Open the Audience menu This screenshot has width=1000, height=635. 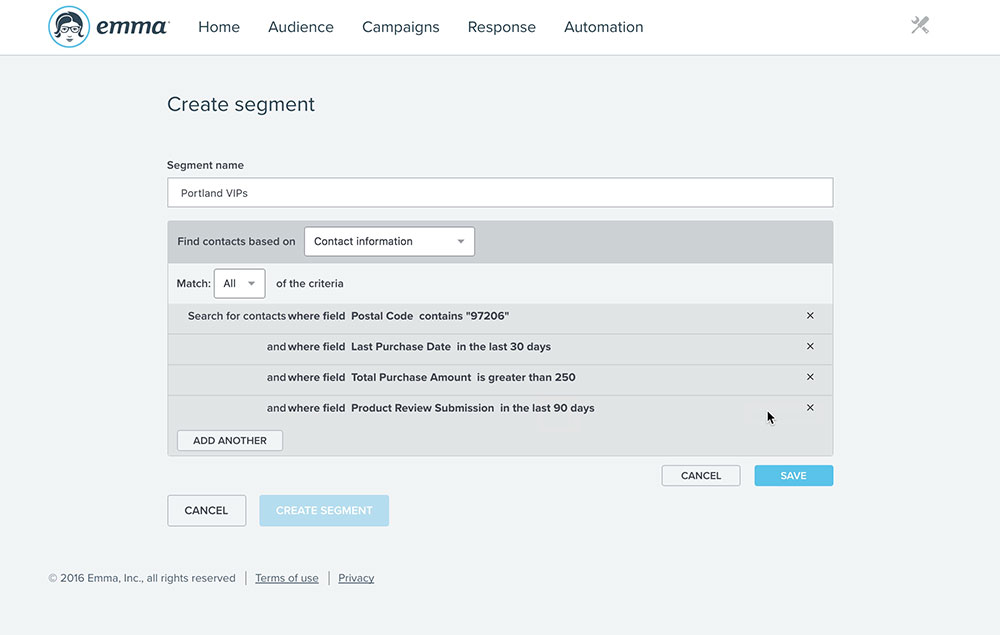tap(301, 27)
